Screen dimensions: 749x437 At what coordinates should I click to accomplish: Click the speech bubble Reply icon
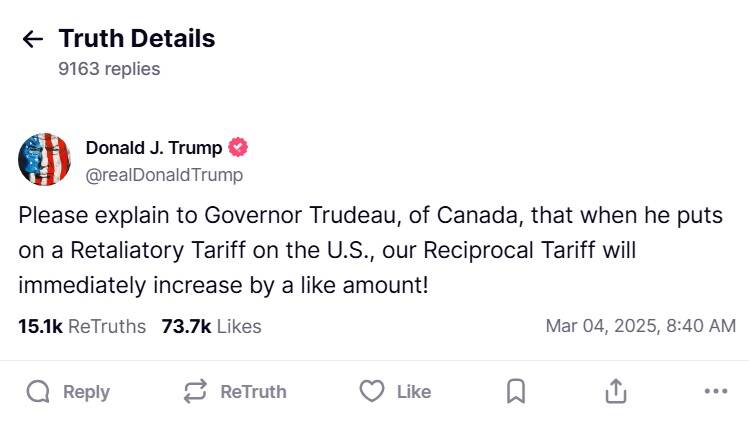coord(38,392)
